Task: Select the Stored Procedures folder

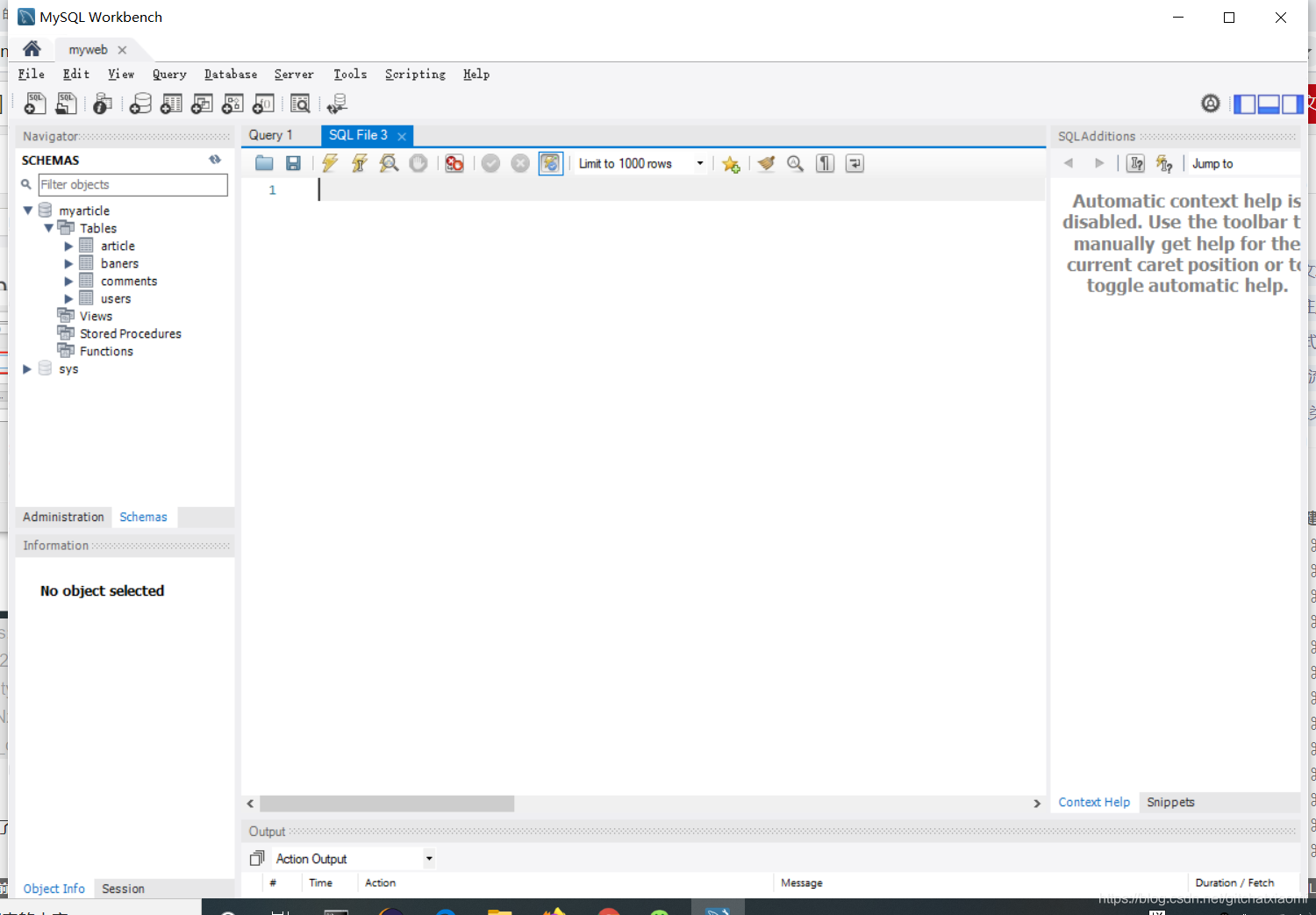Action: pyautogui.click(x=130, y=333)
